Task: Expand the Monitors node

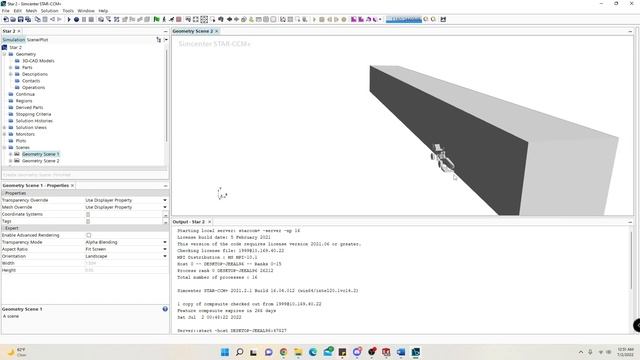Action: (4, 134)
